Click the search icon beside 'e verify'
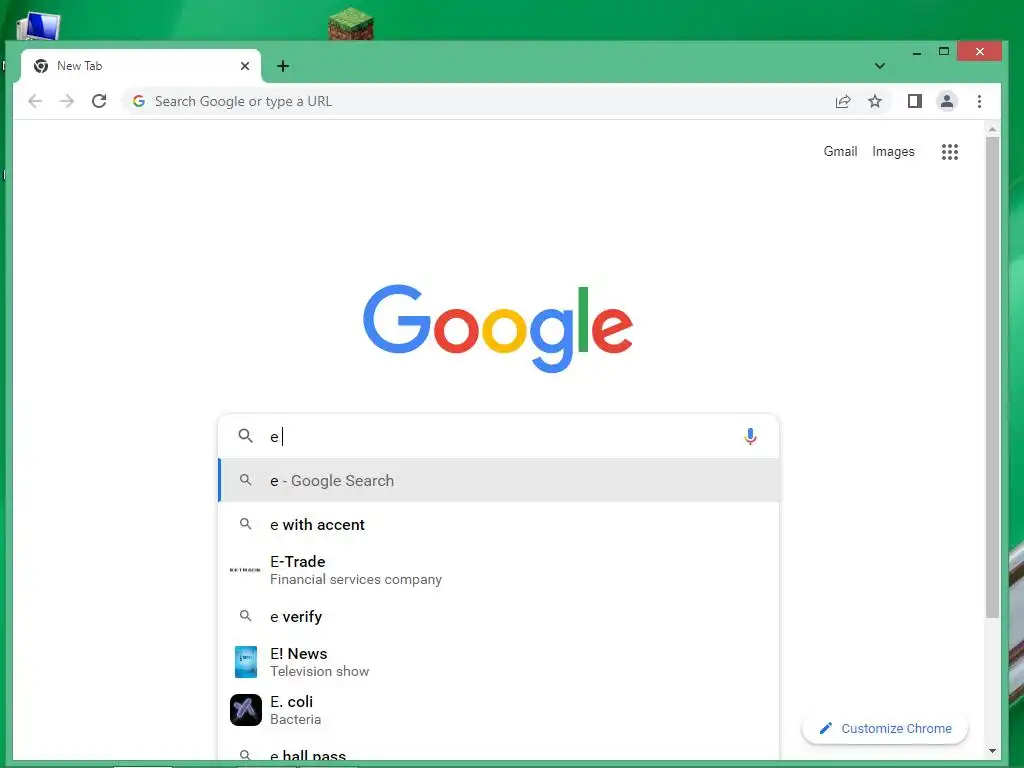 point(246,616)
